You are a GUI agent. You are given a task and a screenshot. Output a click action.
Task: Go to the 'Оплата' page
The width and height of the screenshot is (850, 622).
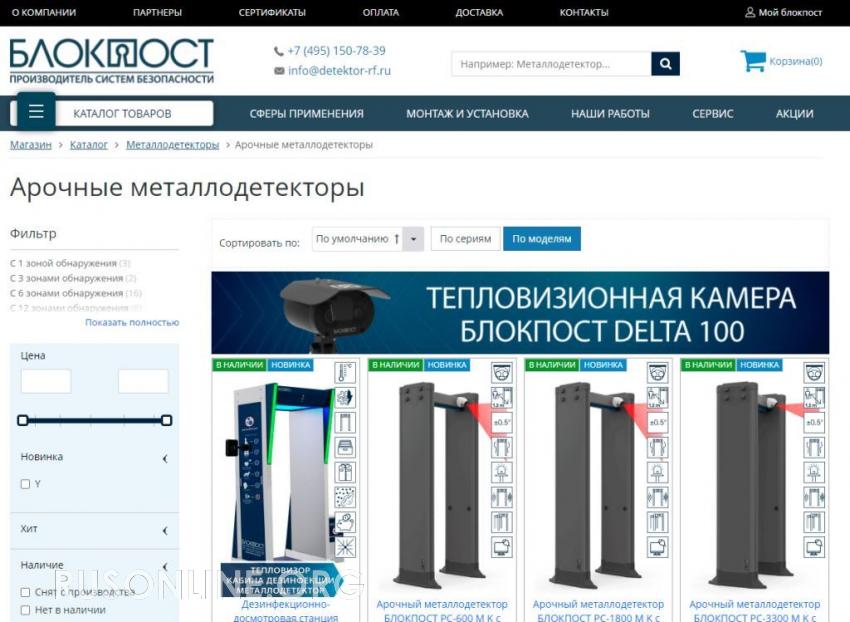pos(381,12)
